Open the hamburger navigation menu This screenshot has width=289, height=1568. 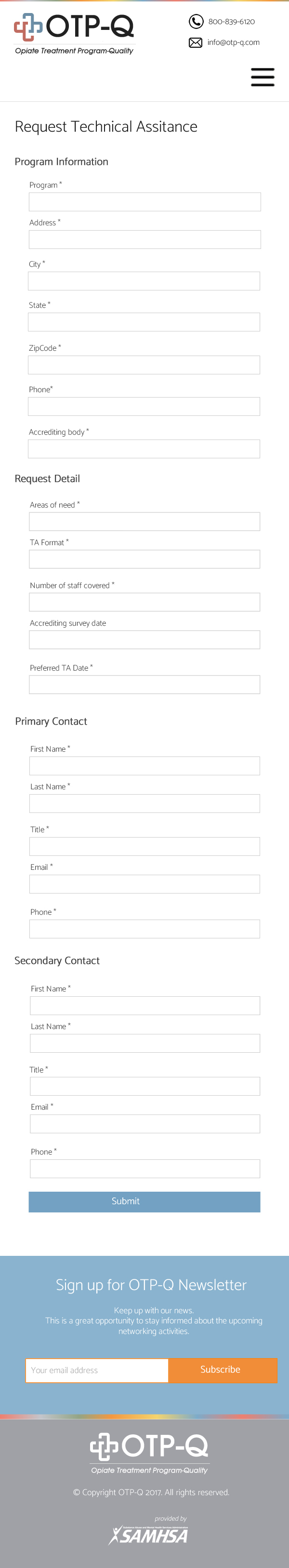click(x=263, y=77)
